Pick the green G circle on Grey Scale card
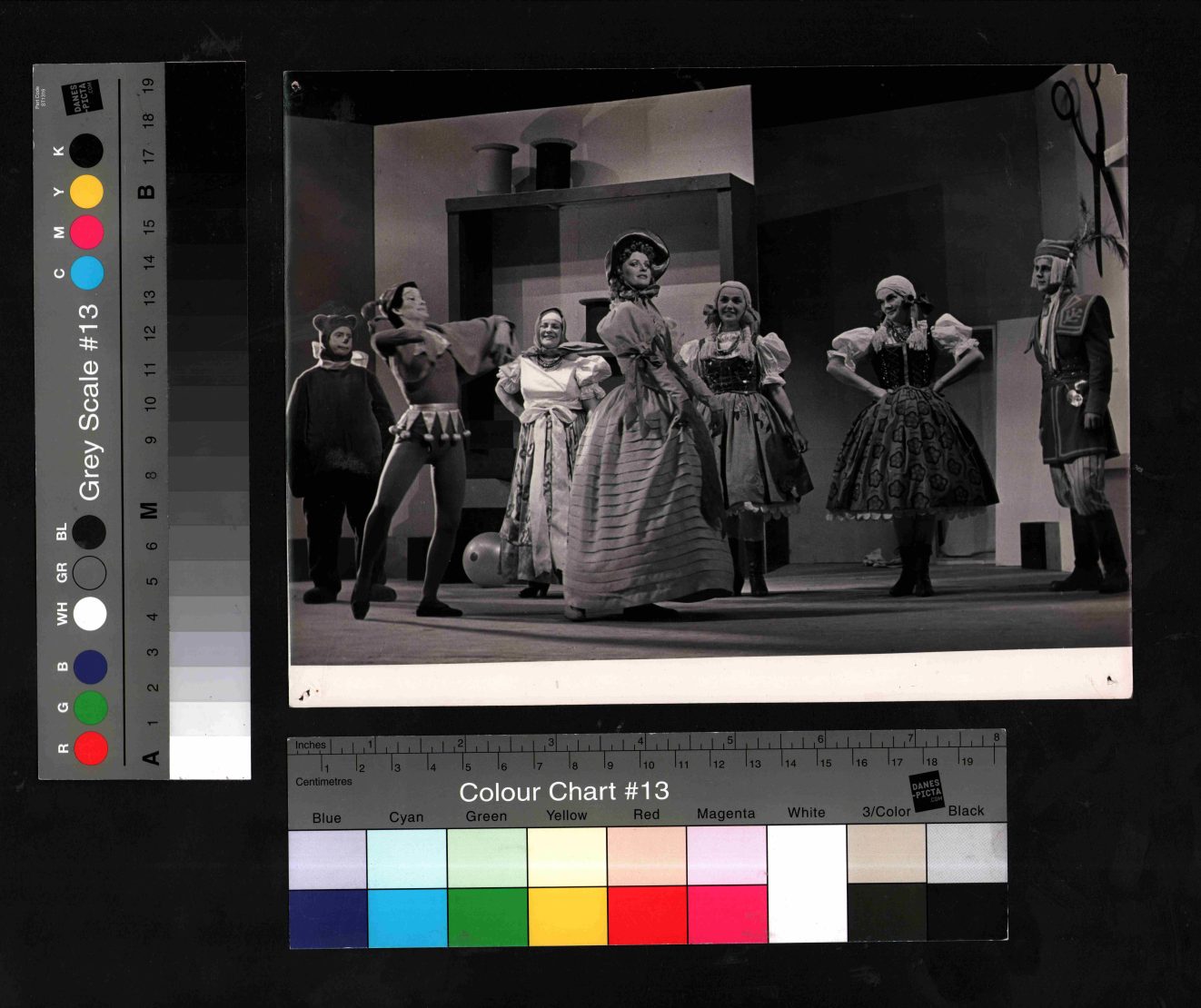1201x1008 pixels. point(91,707)
